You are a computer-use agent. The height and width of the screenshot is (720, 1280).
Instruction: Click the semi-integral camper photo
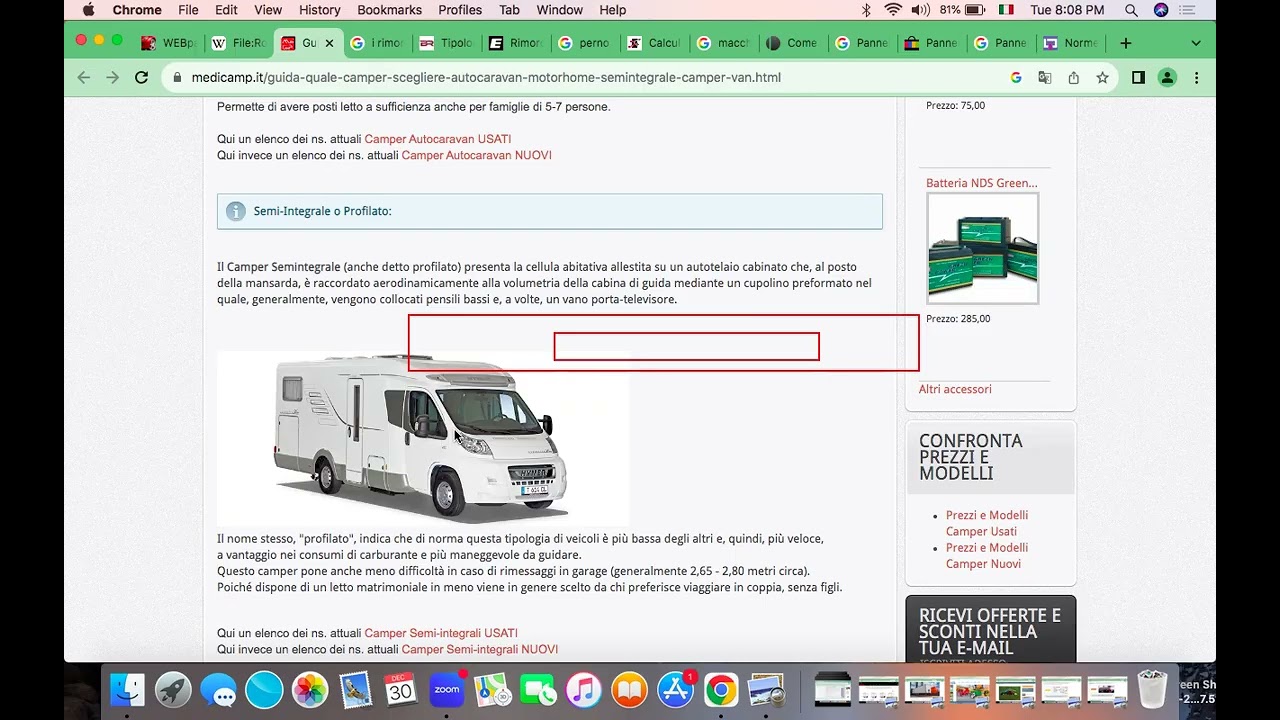click(x=423, y=437)
